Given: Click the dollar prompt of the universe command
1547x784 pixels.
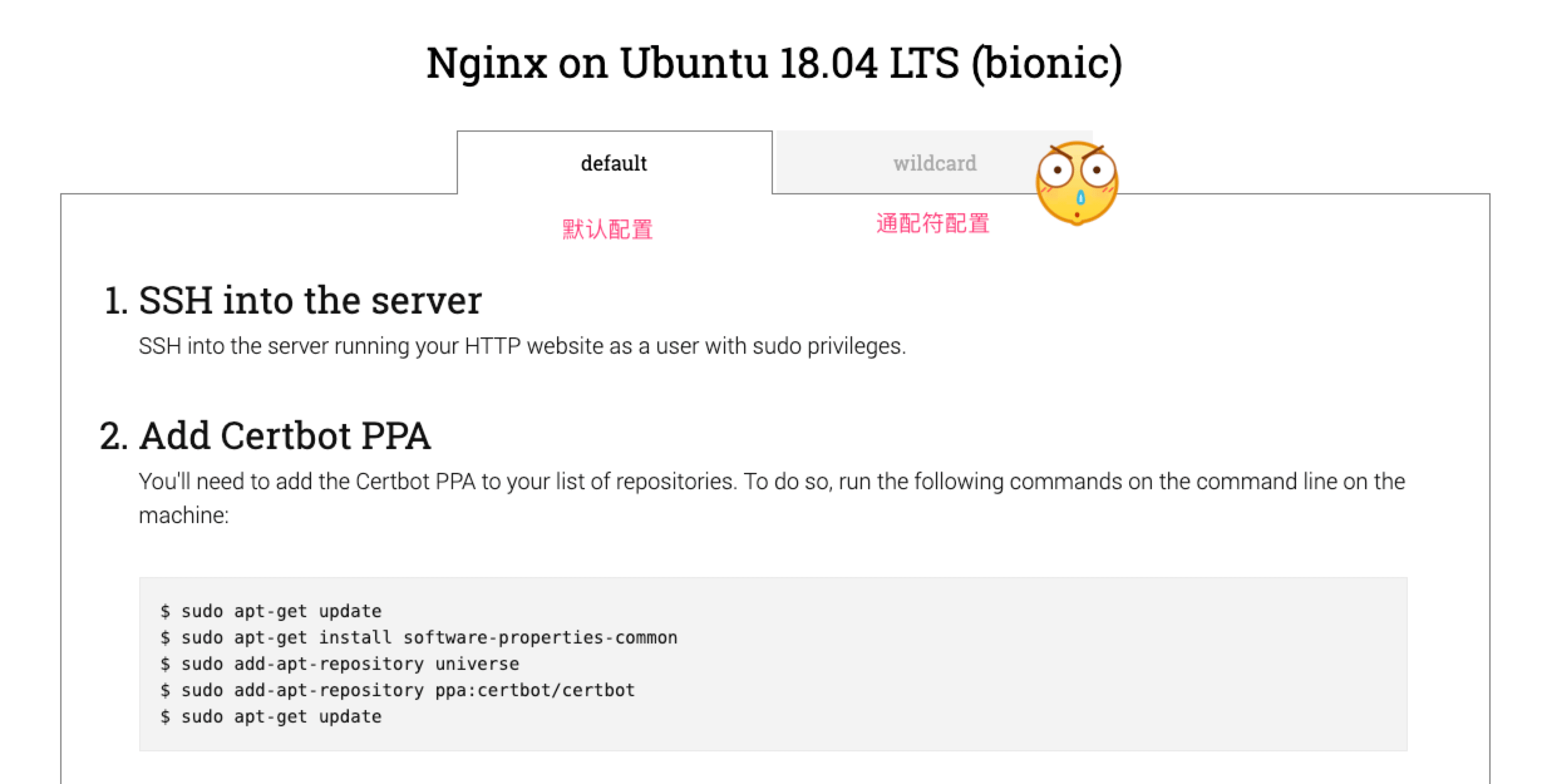Looking at the screenshot, I should (165, 664).
